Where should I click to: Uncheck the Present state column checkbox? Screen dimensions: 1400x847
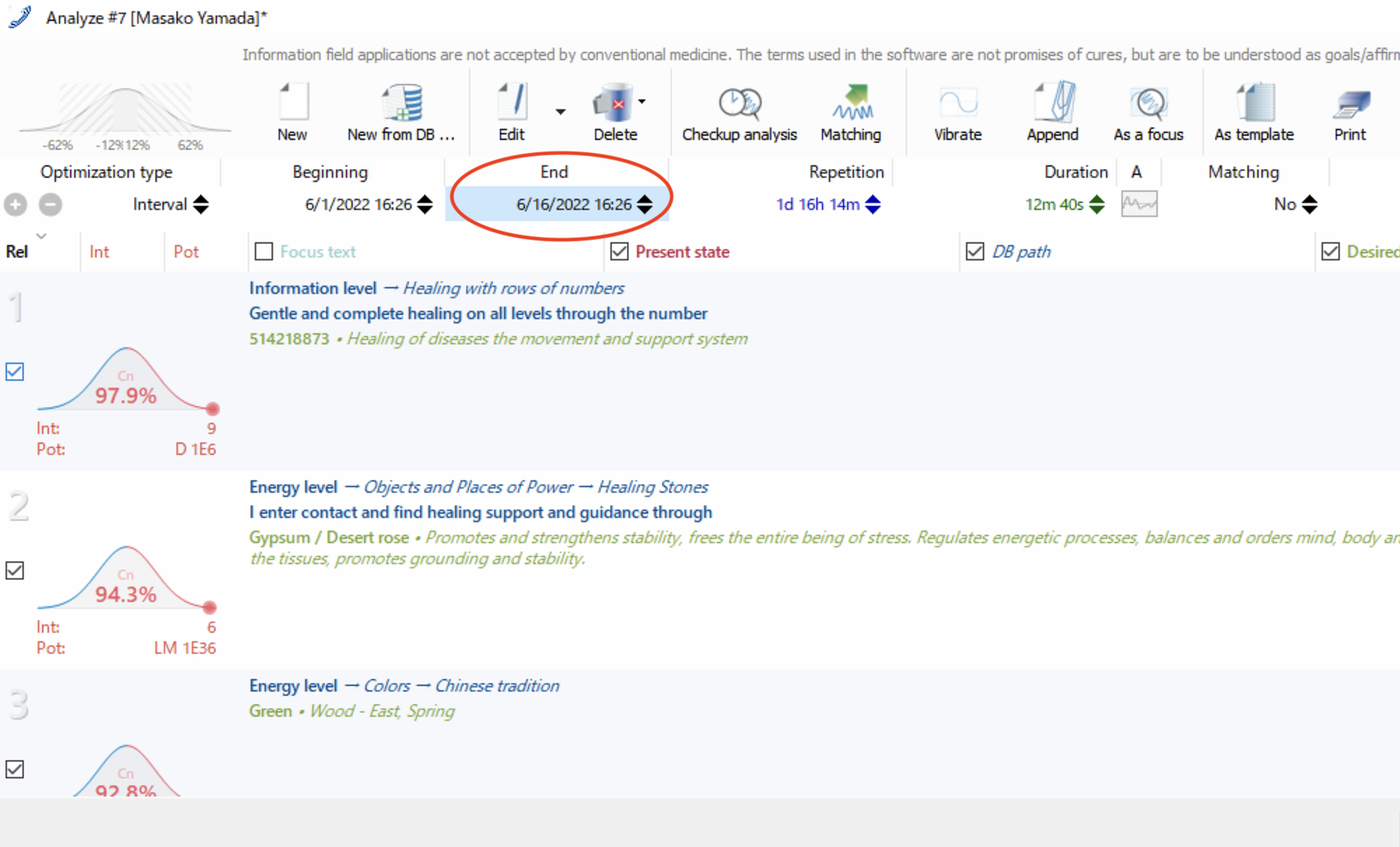coord(619,251)
